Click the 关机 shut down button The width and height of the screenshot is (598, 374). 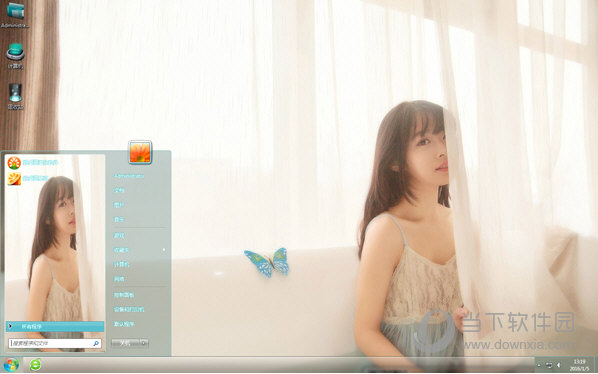pyautogui.click(x=125, y=343)
